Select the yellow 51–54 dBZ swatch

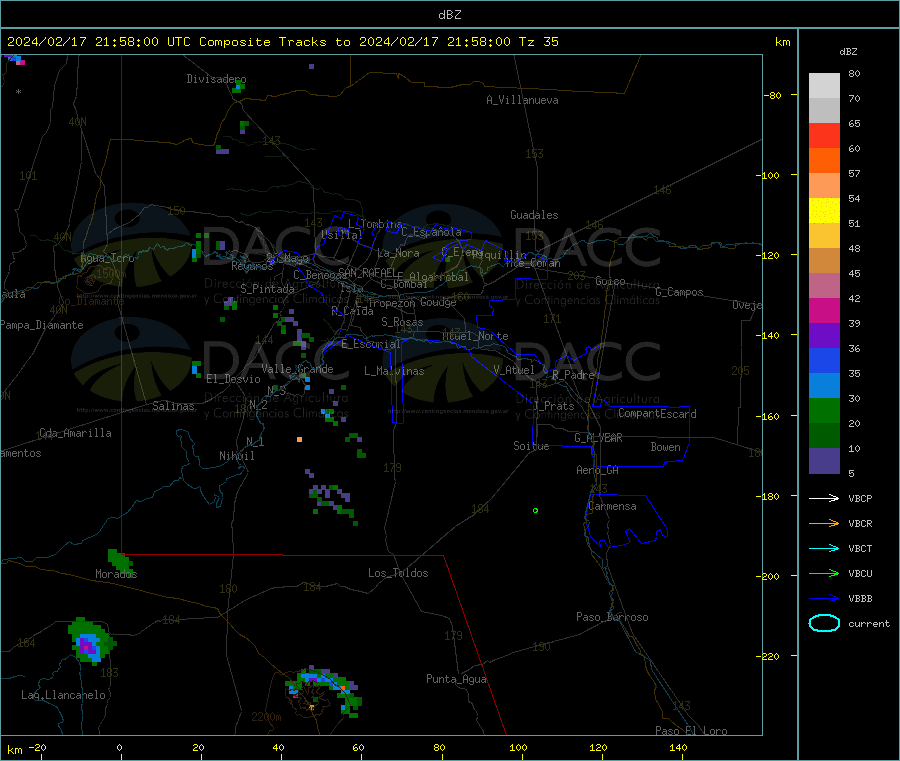824,211
